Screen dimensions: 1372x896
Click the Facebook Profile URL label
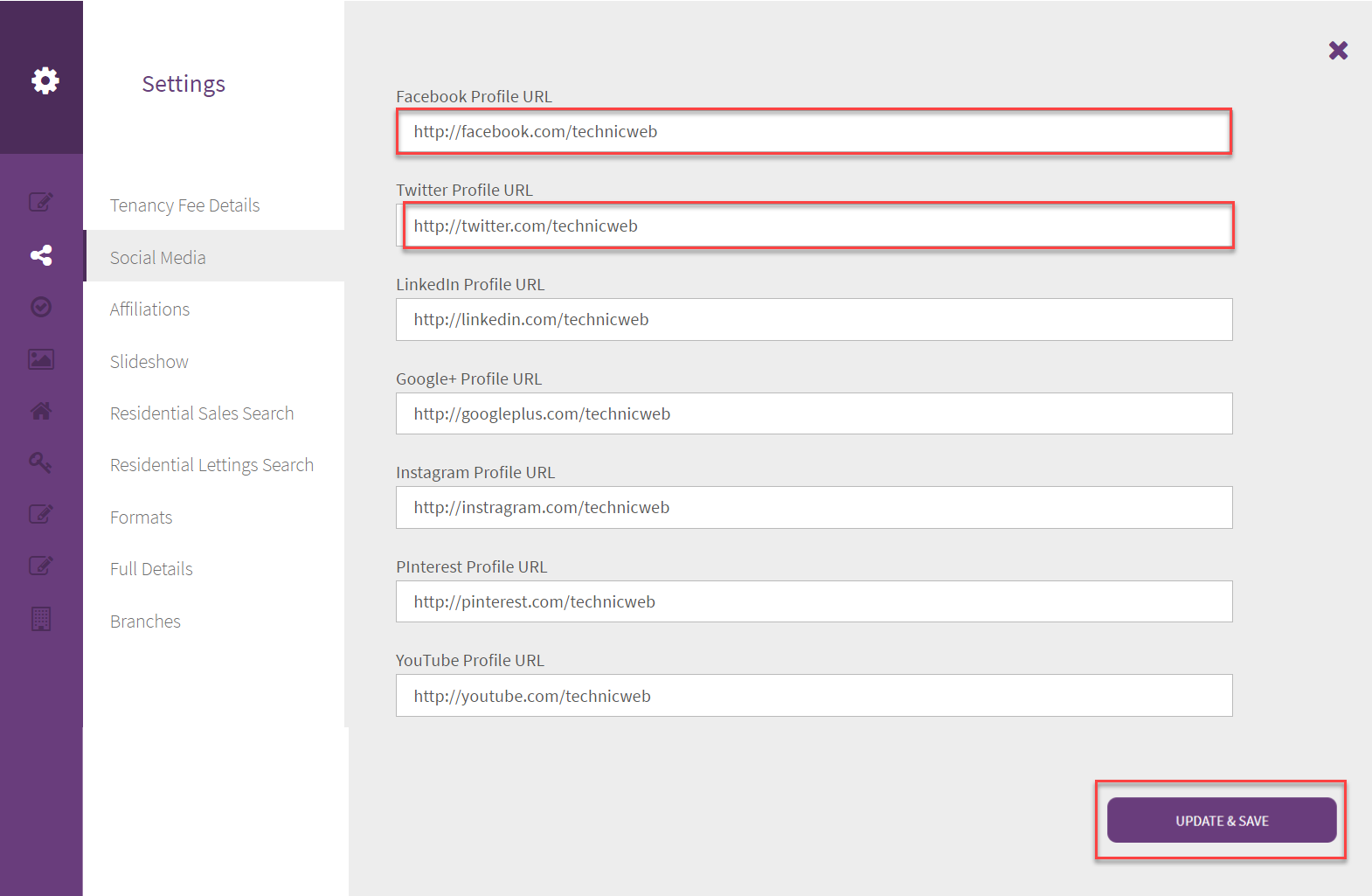pyautogui.click(x=474, y=96)
